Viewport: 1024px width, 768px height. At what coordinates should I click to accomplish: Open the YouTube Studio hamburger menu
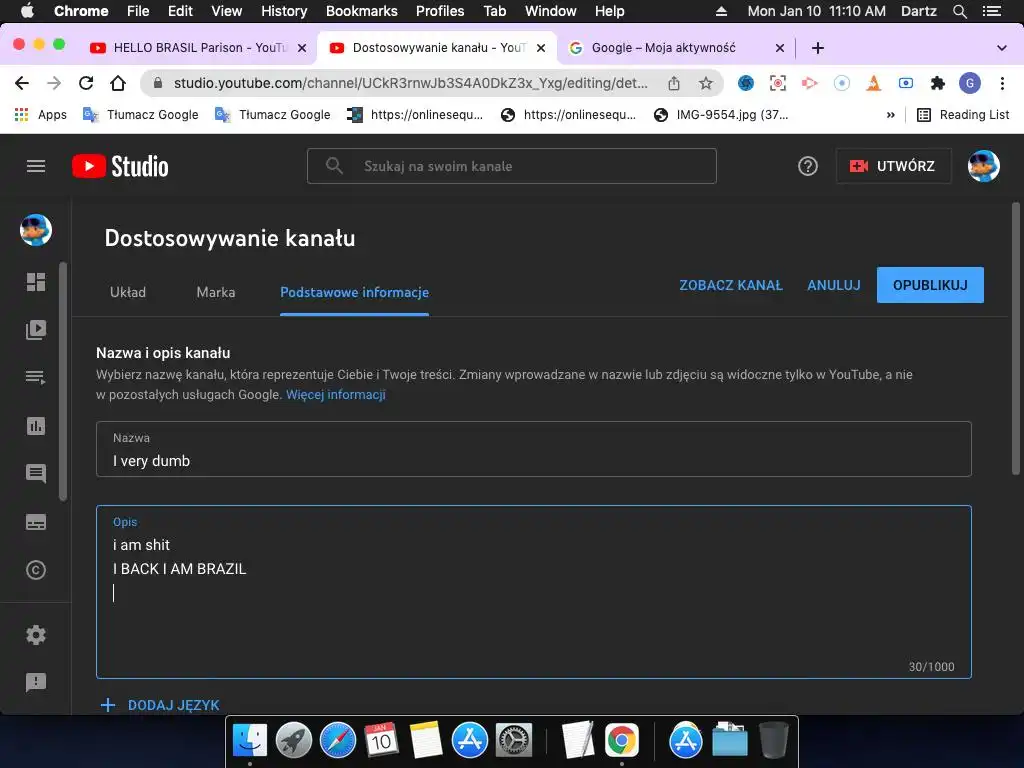pos(36,166)
